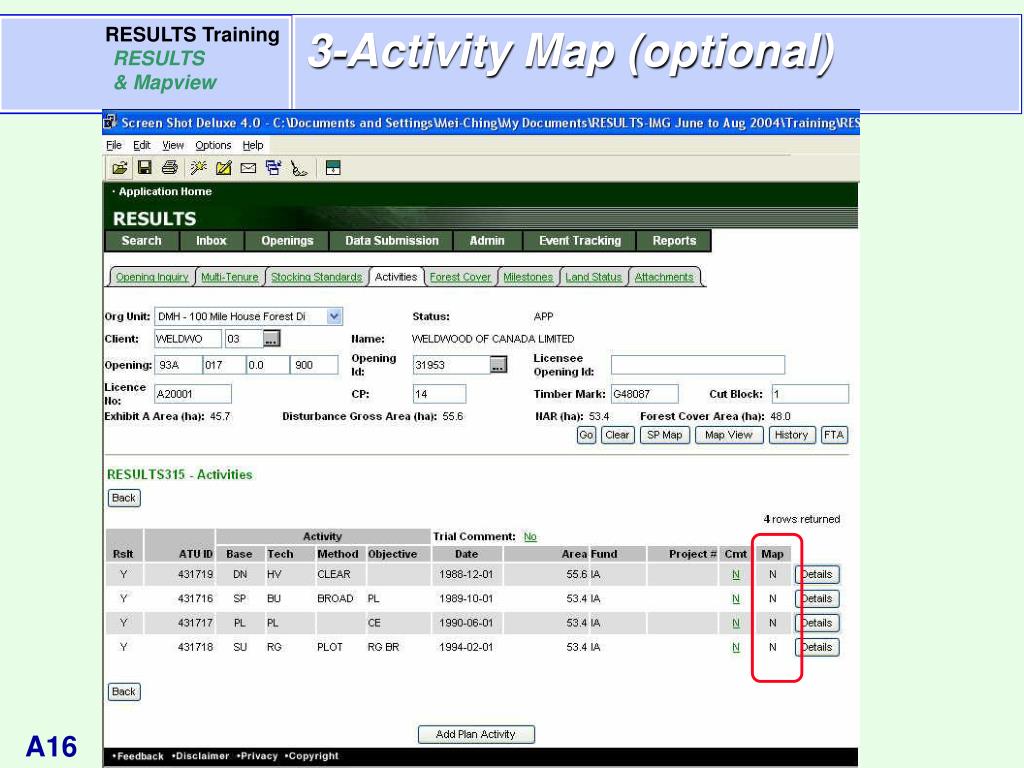Click the Opening map sheet field 93A
Screen dimensions: 1024x768
pyautogui.click(x=178, y=365)
